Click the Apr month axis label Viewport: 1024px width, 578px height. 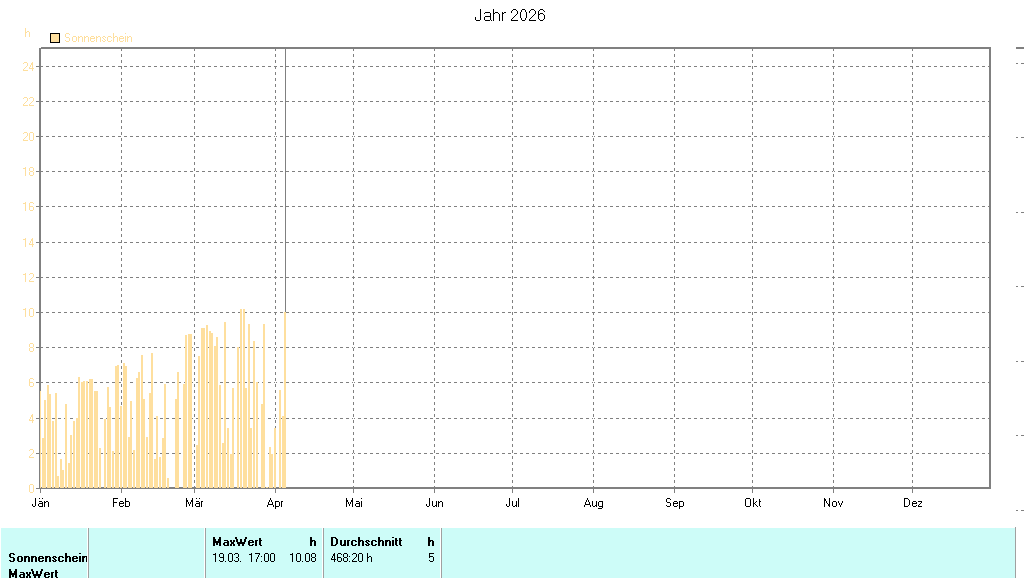coord(275,503)
